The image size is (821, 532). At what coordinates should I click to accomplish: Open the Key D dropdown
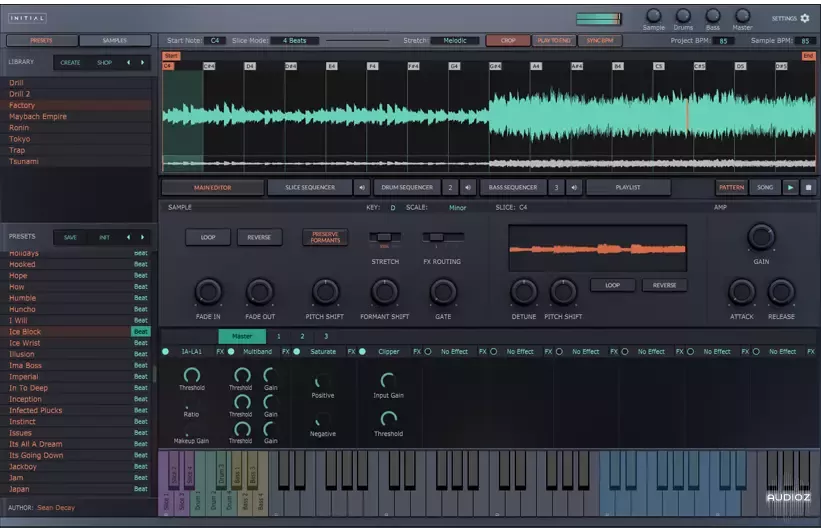coord(393,208)
